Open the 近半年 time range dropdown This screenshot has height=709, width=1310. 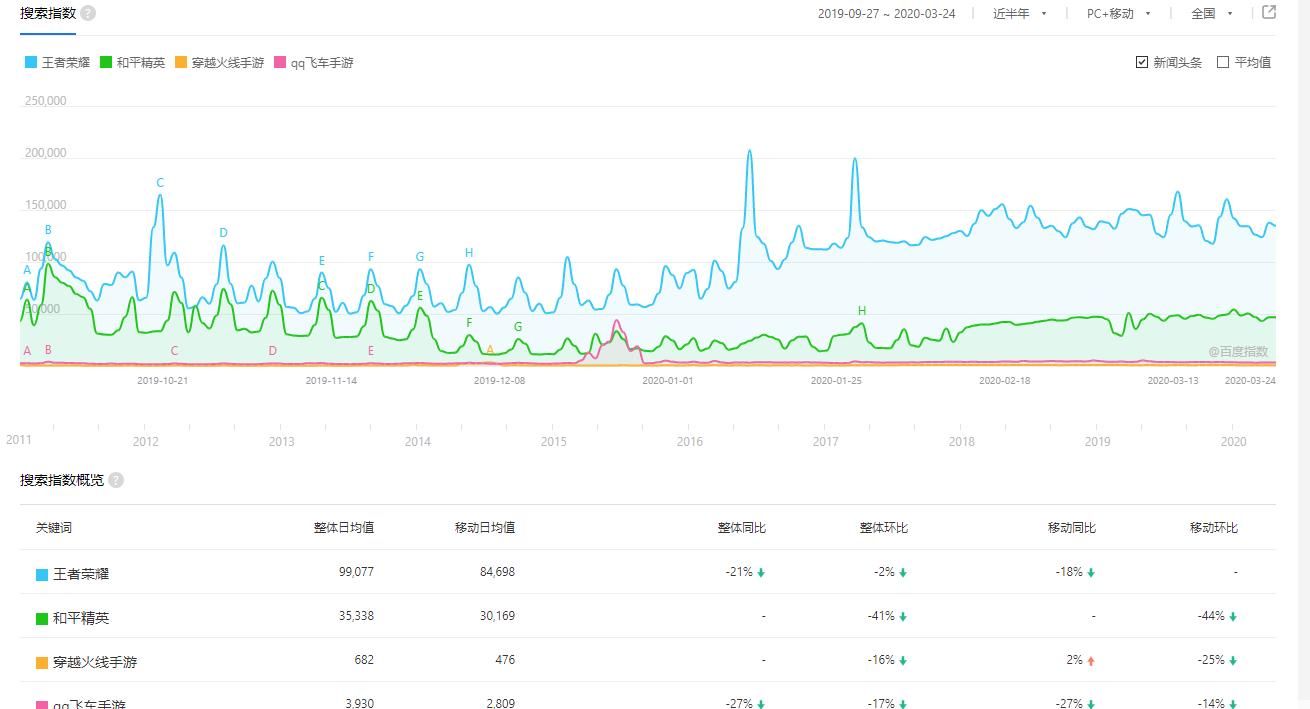click(x=1020, y=14)
